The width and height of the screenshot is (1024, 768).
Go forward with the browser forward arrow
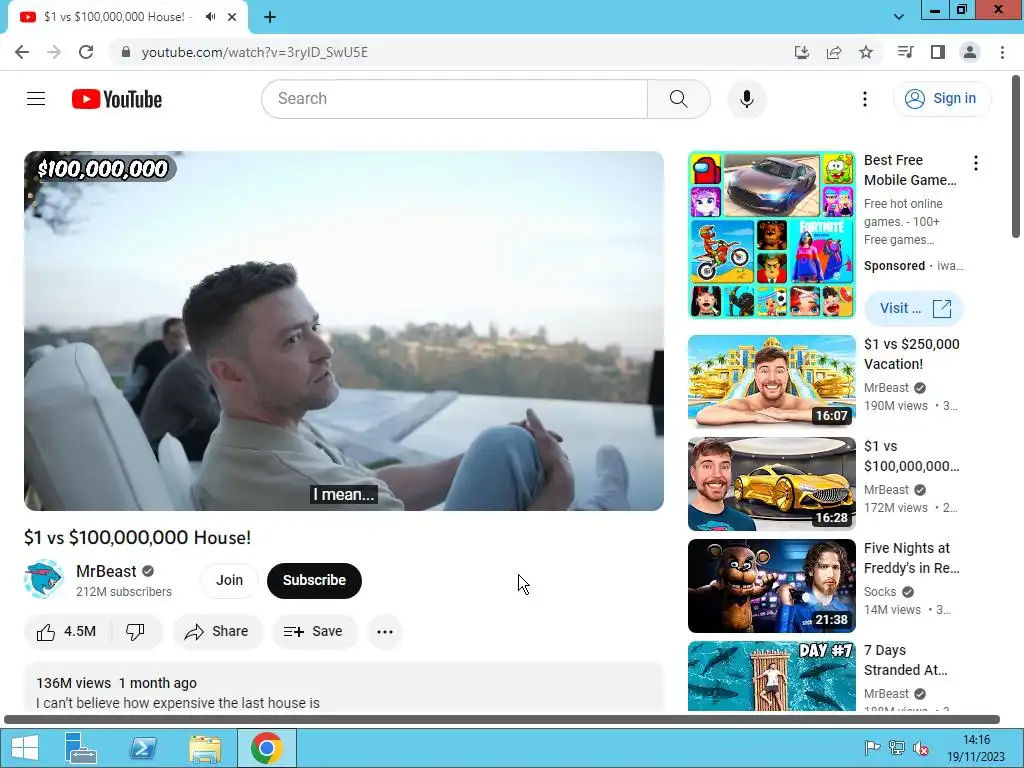pos(54,52)
